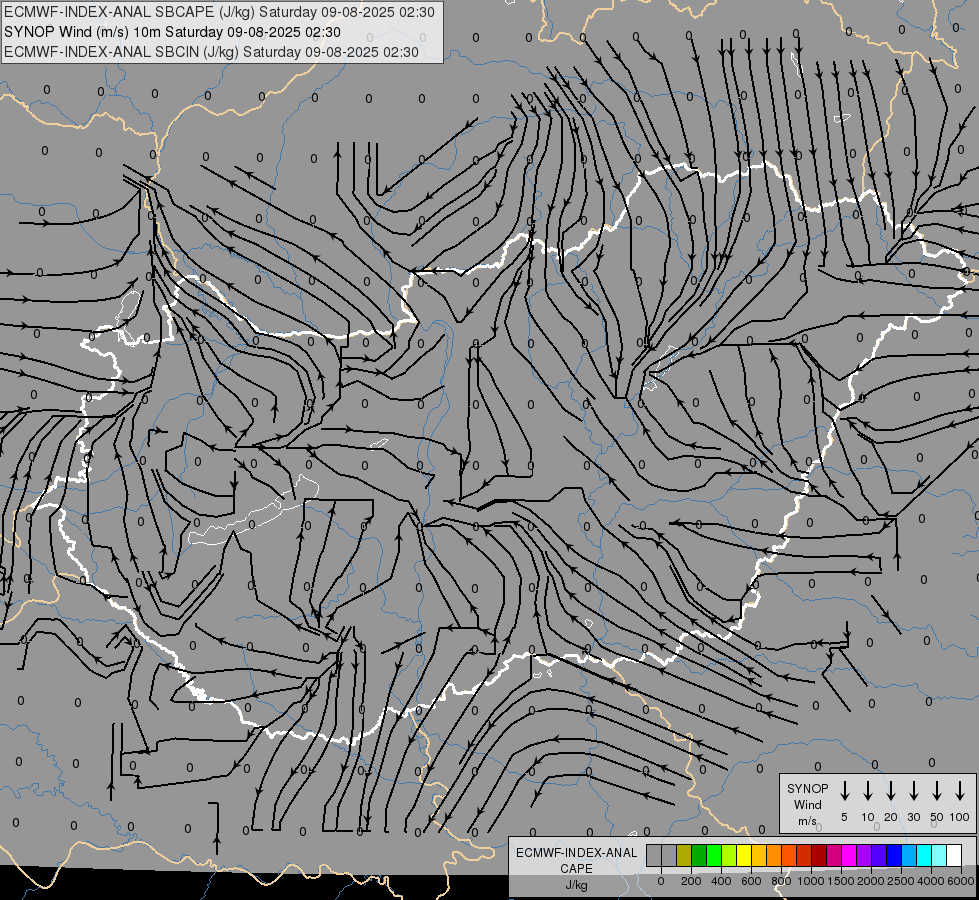Click the 'm/s' unit in wind legend

(x=807, y=821)
